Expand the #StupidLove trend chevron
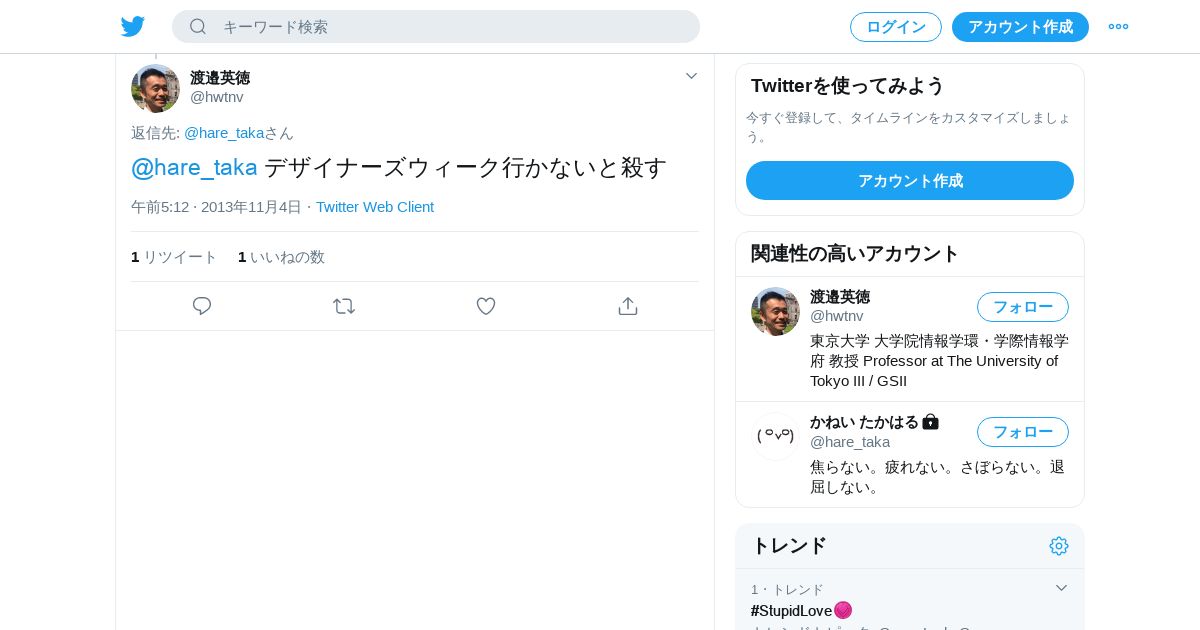Screen dimensions: 1200x630 pyautogui.click(x=1061, y=588)
